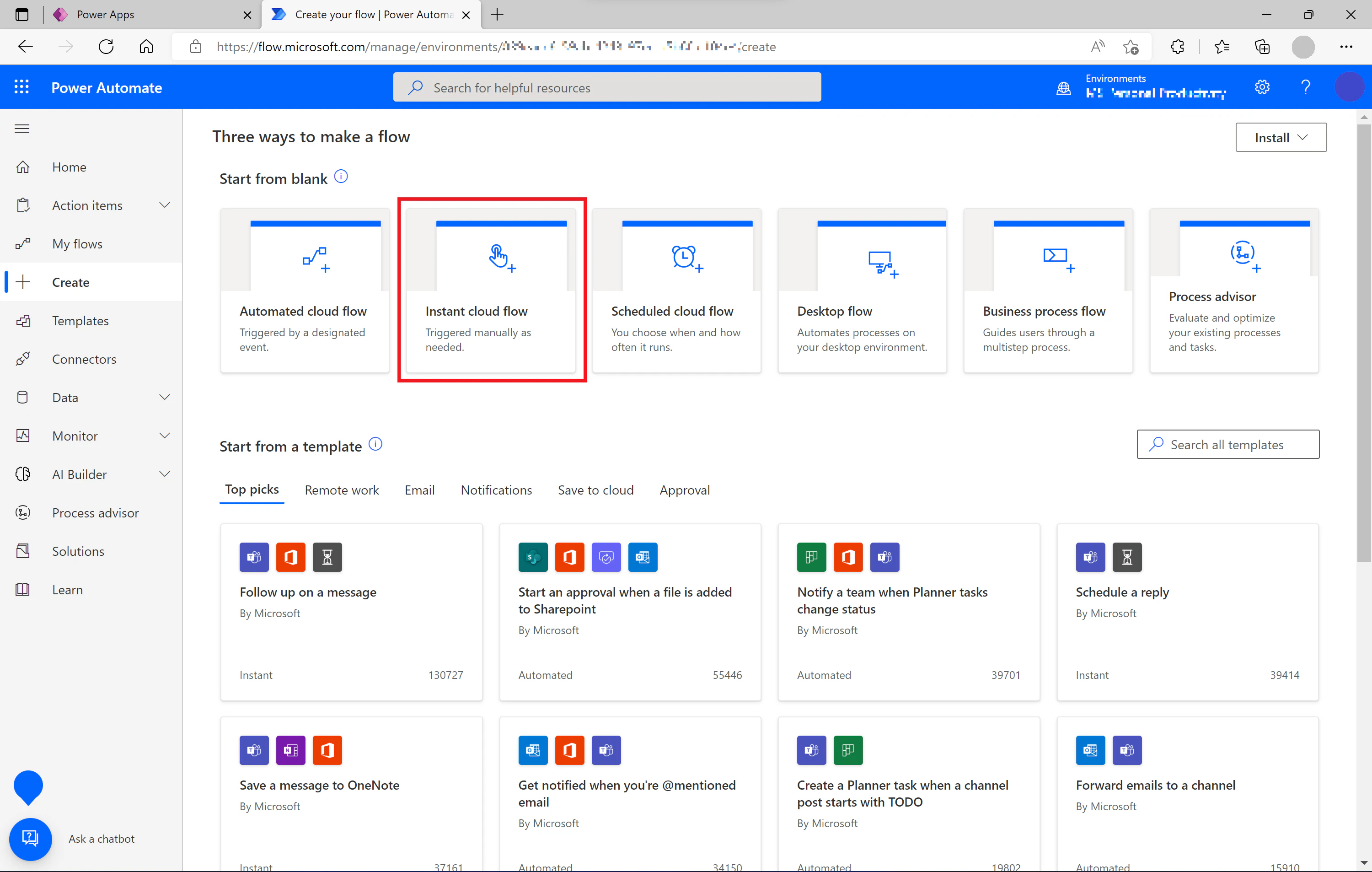Open the Email templates tab
Viewport: 1372px width, 872px height.
419,490
